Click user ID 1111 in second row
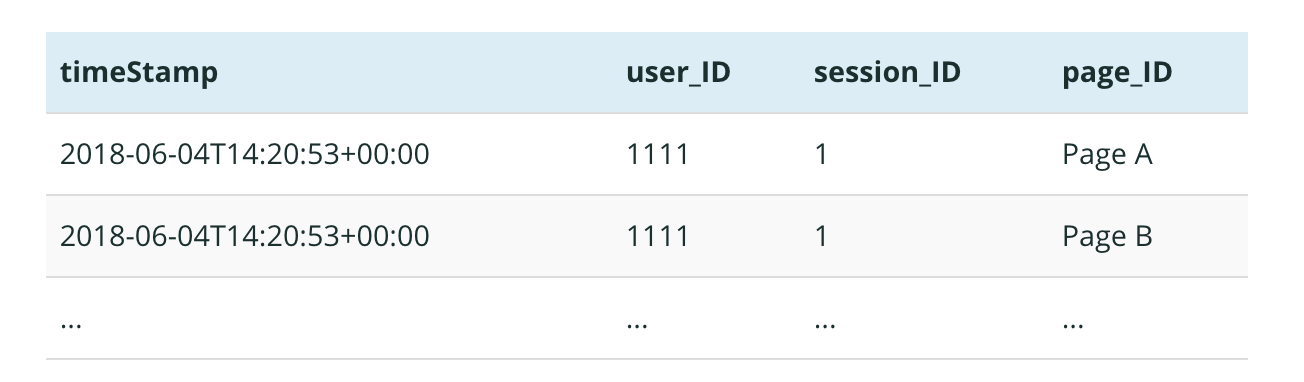 pos(658,235)
